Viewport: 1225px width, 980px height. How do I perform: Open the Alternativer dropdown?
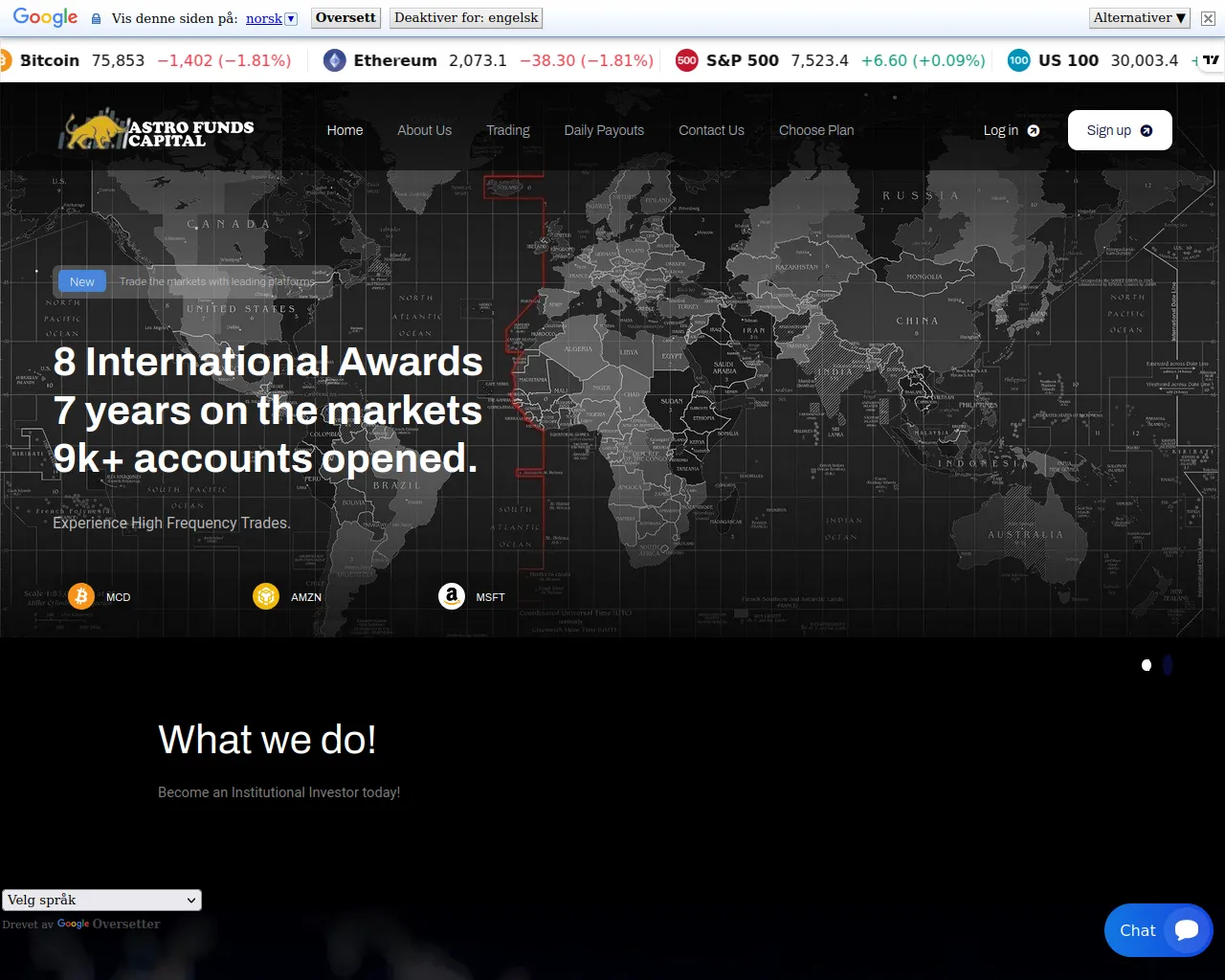pyautogui.click(x=1140, y=18)
